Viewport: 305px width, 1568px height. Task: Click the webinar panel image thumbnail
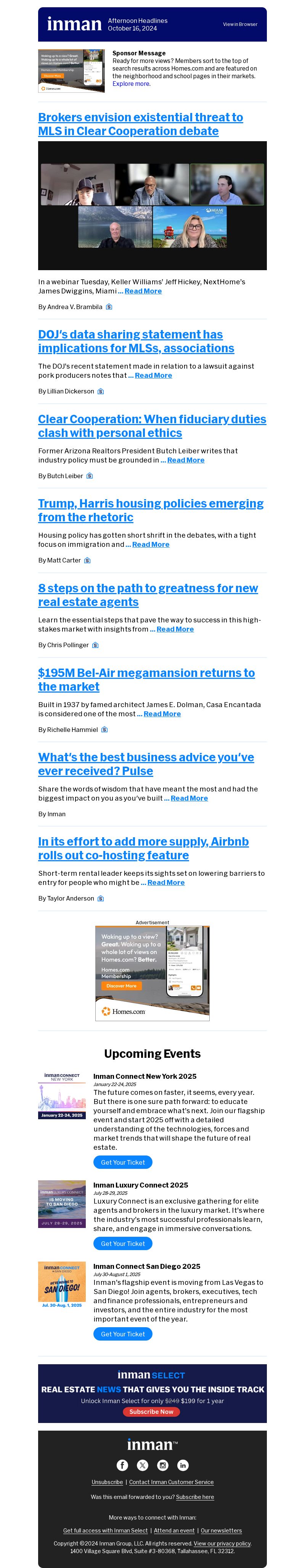152,206
